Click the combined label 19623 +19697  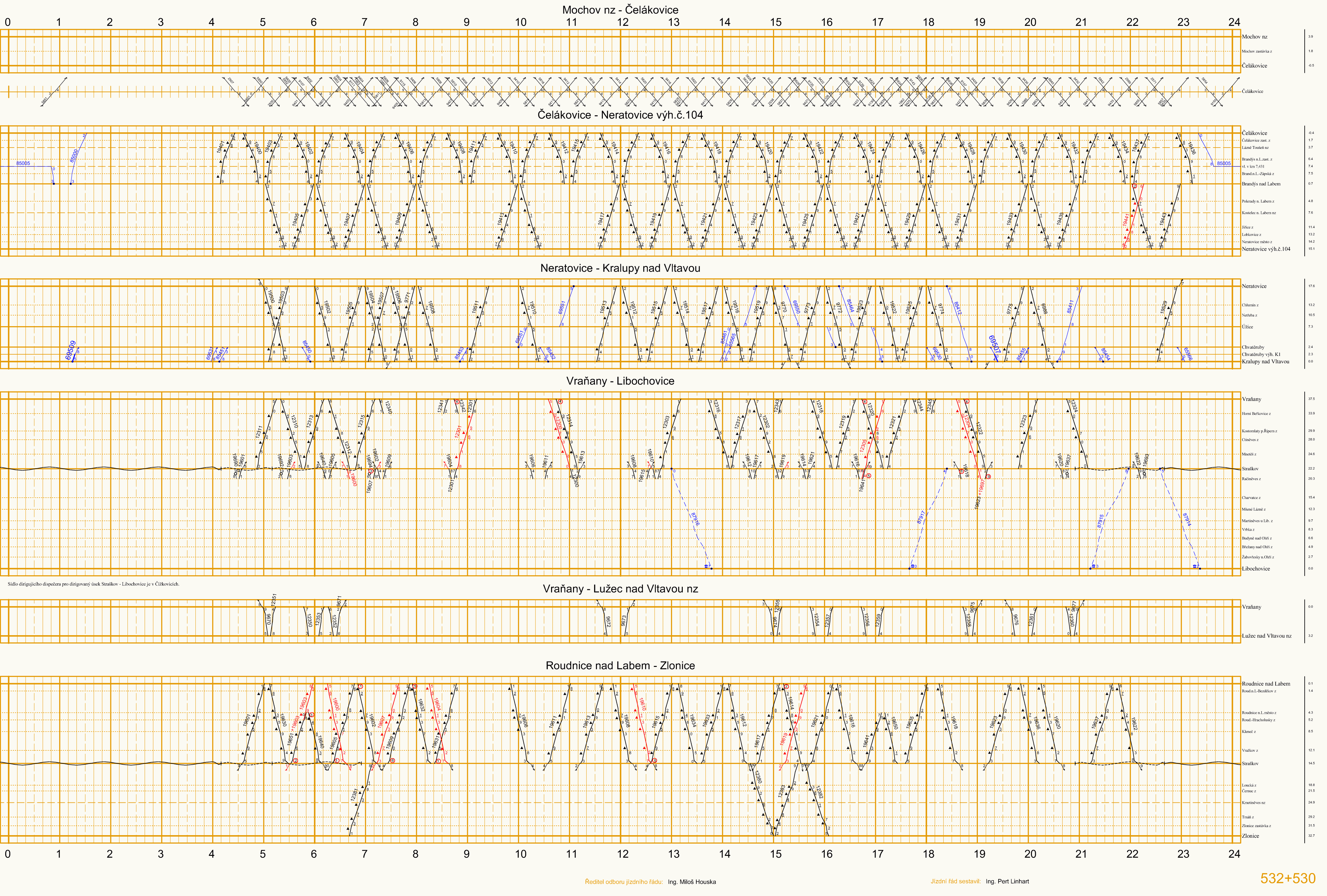tap(980, 494)
